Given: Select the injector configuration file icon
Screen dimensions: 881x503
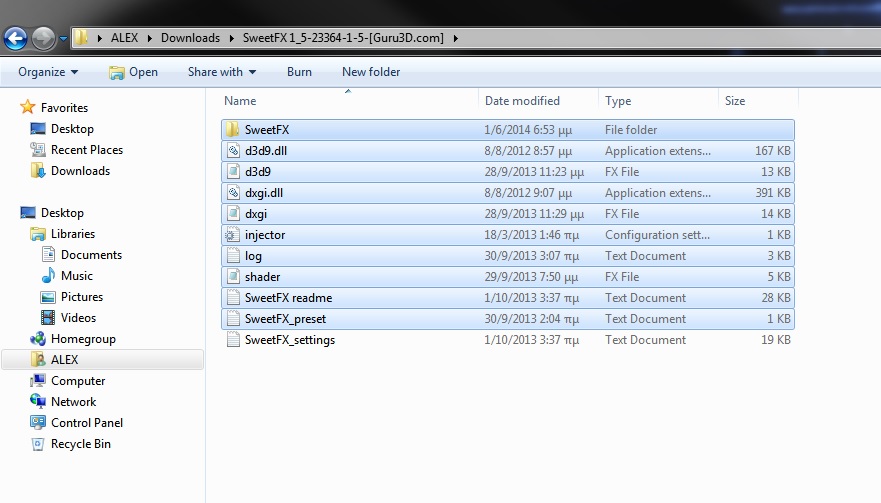Looking at the screenshot, I should tap(233, 235).
